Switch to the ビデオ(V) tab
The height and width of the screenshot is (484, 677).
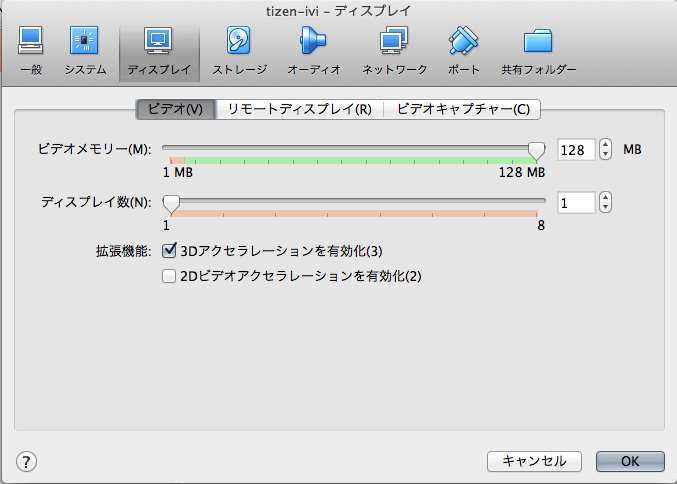[176, 109]
